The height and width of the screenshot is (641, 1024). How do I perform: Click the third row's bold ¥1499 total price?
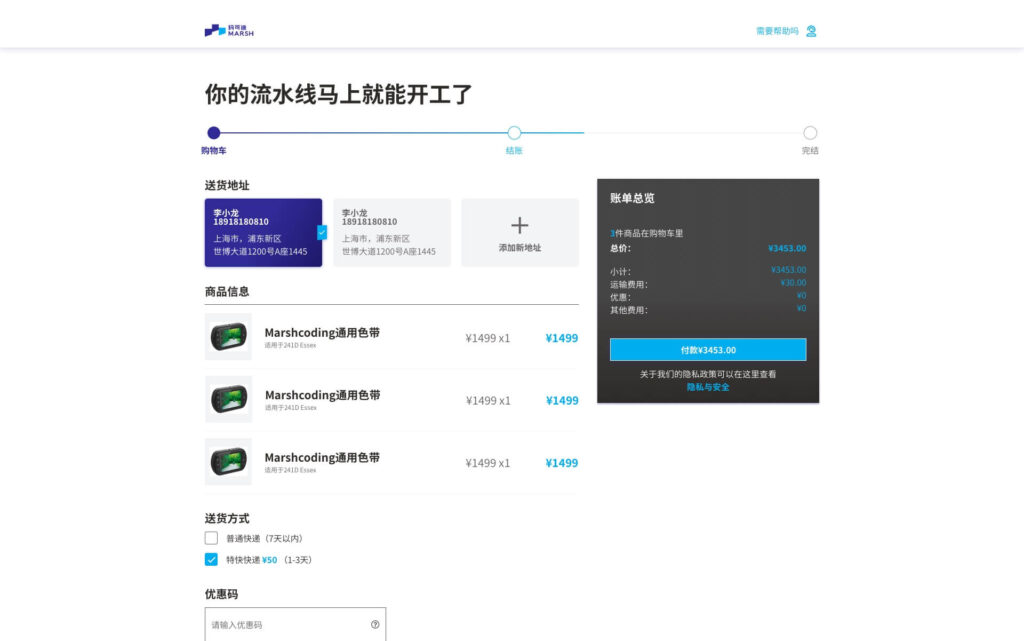coord(562,463)
